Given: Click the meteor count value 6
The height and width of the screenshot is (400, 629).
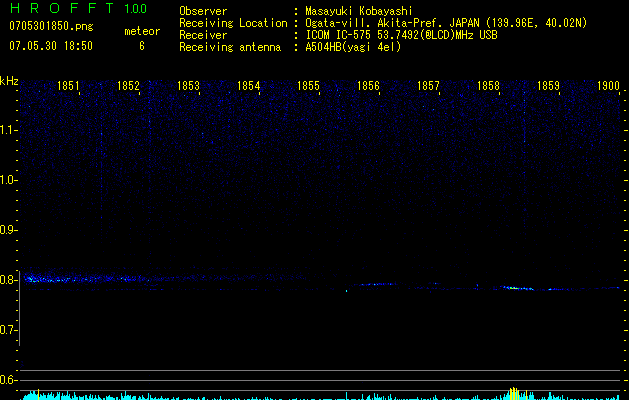Looking at the screenshot, I should tap(142, 46).
